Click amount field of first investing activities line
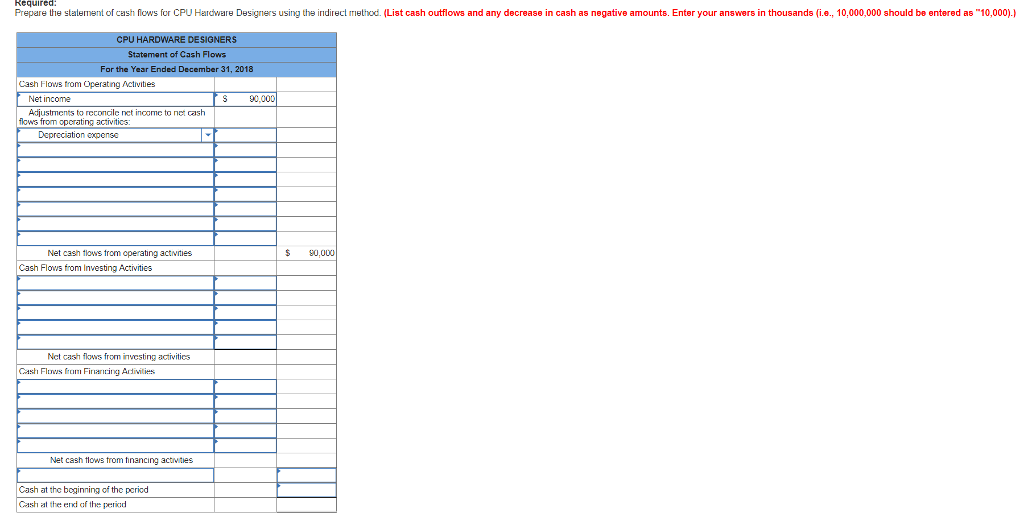 [245, 283]
